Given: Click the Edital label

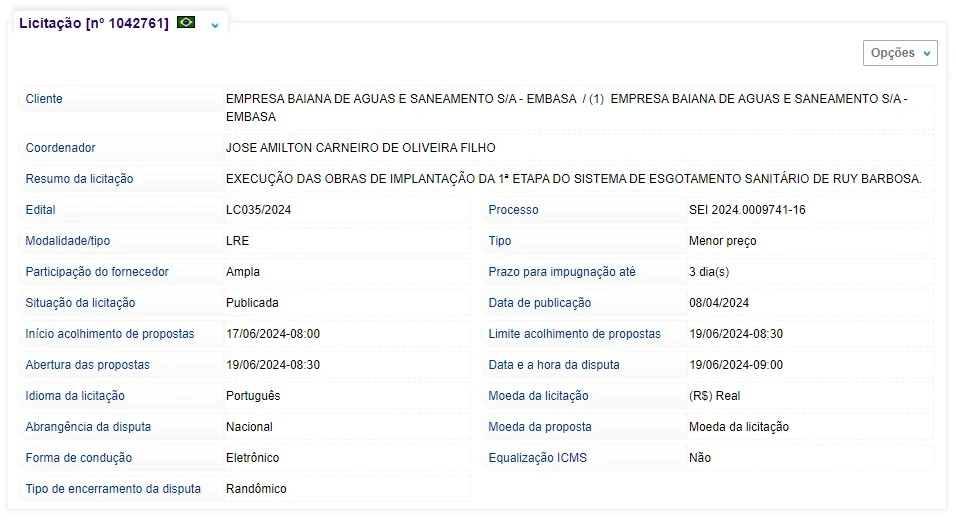Looking at the screenshot, I should (40, 210).
